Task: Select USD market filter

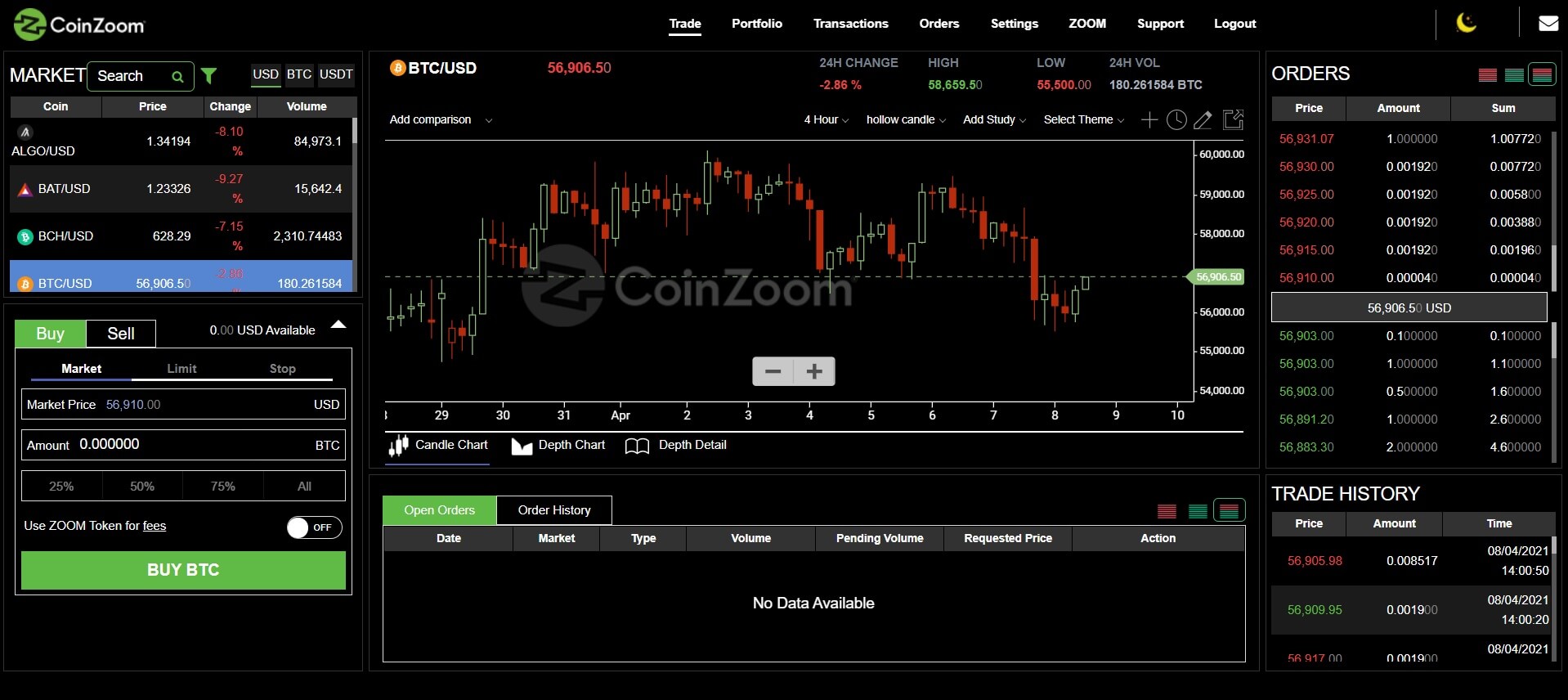Action: (266, 74)
